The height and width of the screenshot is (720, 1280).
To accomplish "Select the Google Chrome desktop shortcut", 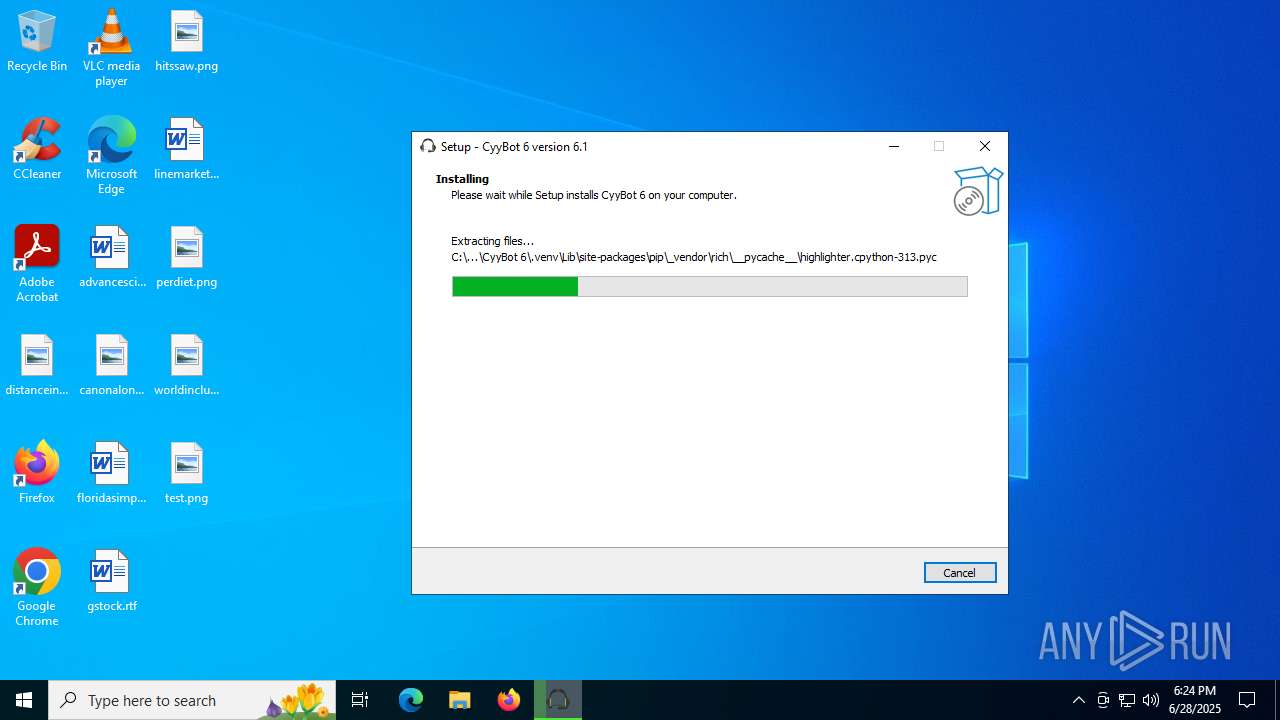I will (x=37, y=588).
